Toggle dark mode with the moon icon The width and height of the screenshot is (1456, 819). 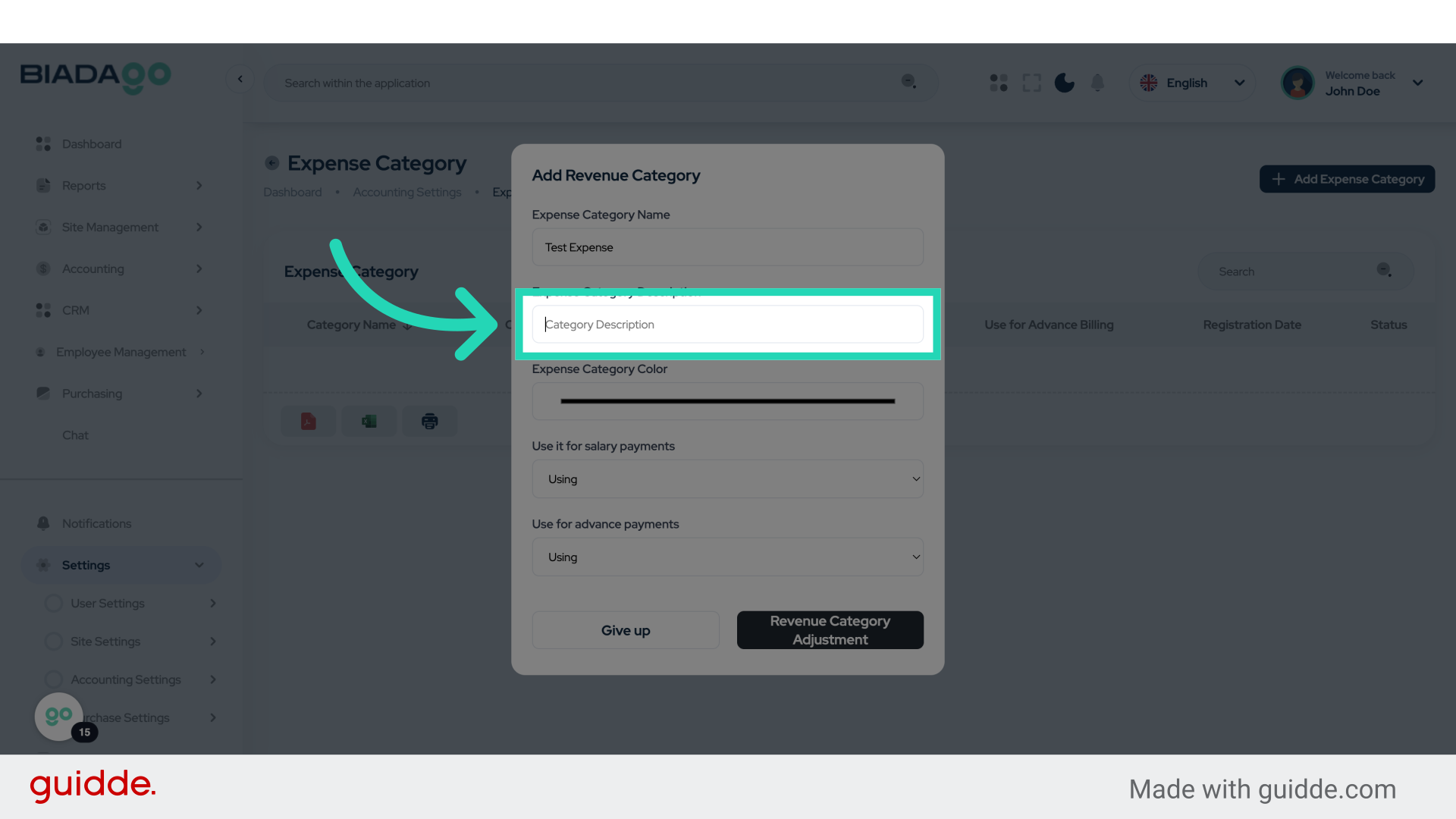tap(1064, 83)
